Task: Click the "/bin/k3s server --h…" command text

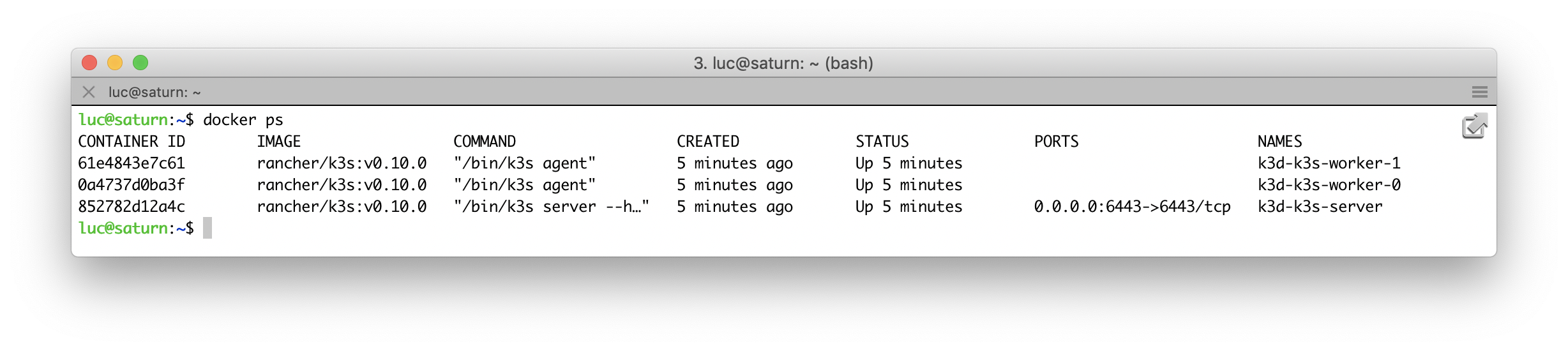Action: (551, 207)
